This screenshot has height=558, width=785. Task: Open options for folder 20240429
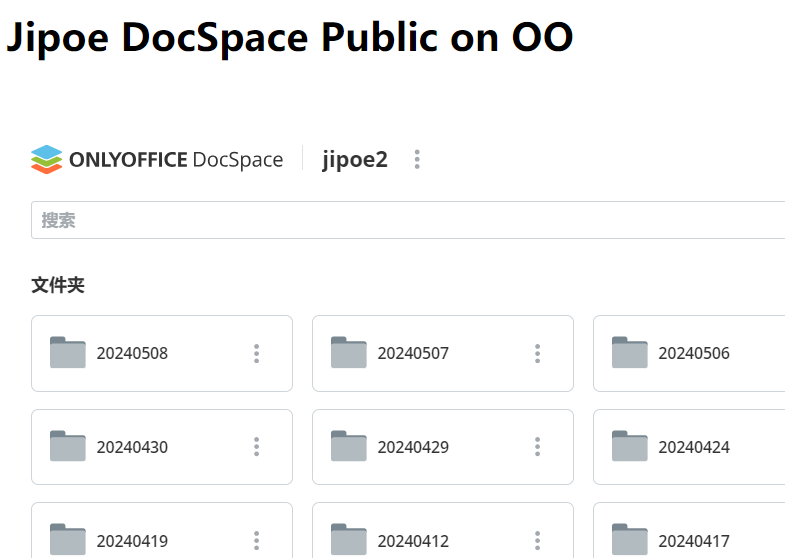click(x=537, y=447)
